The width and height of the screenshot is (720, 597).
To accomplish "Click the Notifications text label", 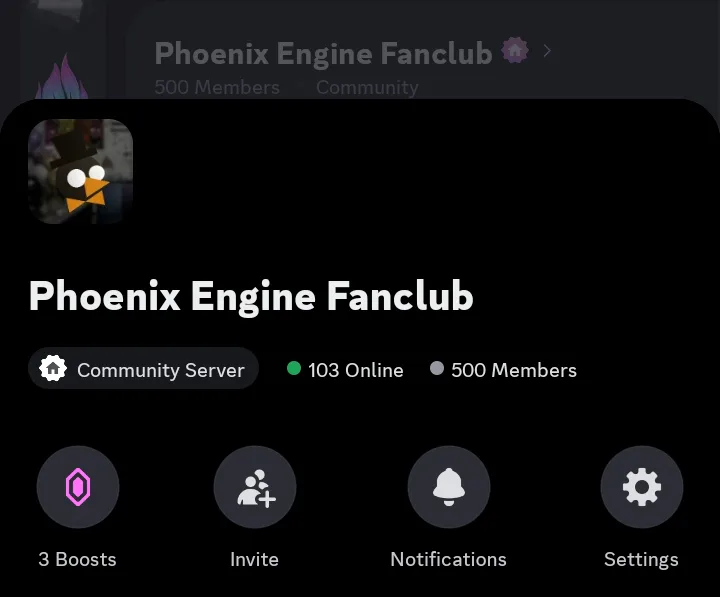I will point(449,559).
